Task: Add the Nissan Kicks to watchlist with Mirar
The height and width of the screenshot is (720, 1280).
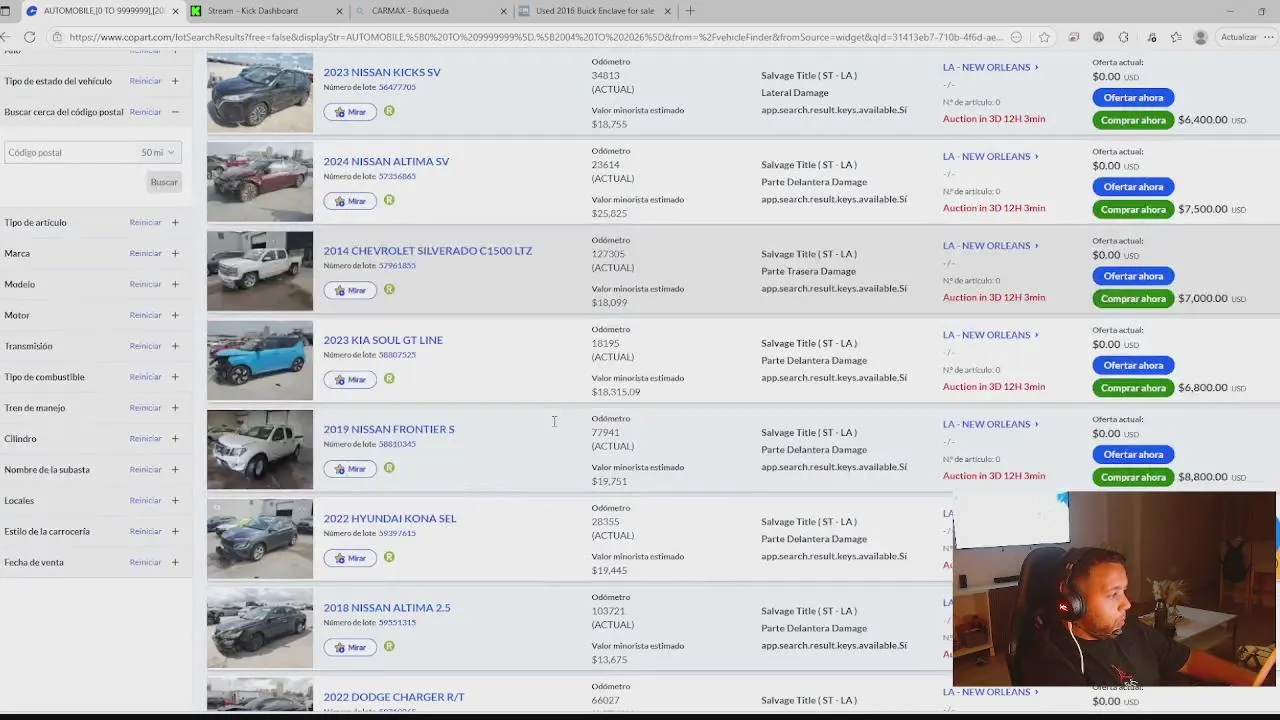Action: (350, 112)
